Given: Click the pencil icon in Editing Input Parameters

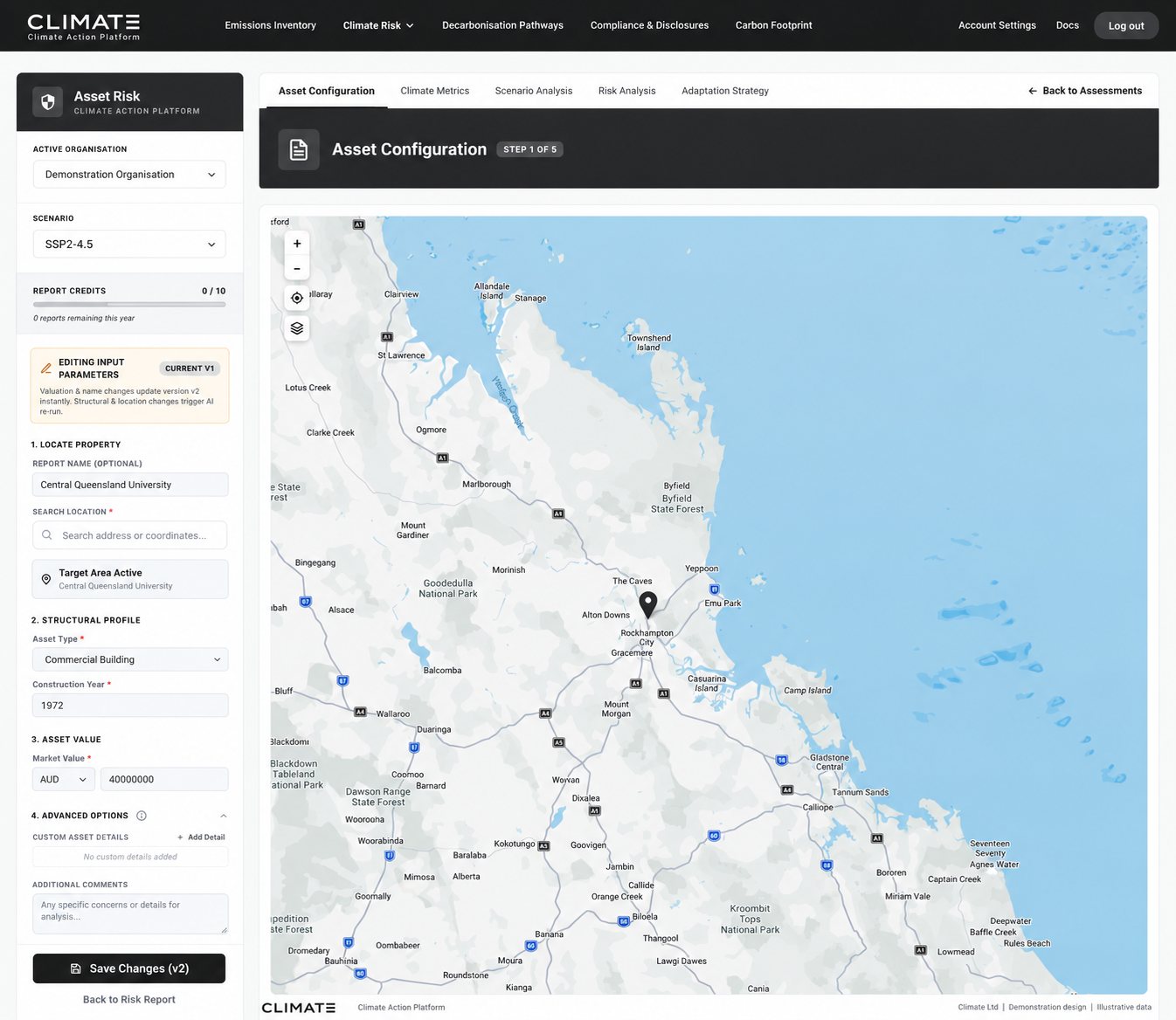Looking at the screenshot, I should tap(46, 369).
